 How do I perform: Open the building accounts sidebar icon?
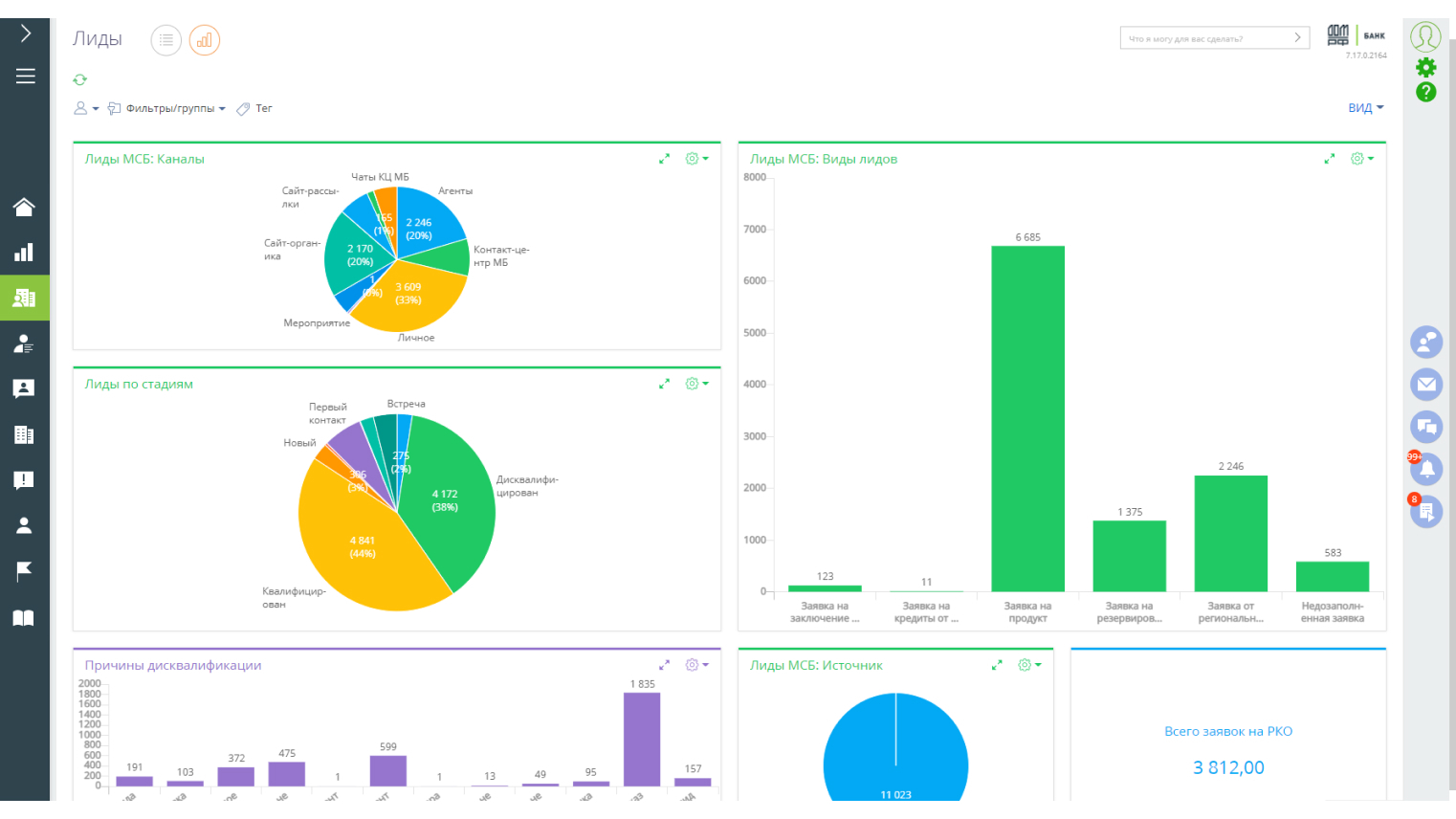[x=24, y=434]
